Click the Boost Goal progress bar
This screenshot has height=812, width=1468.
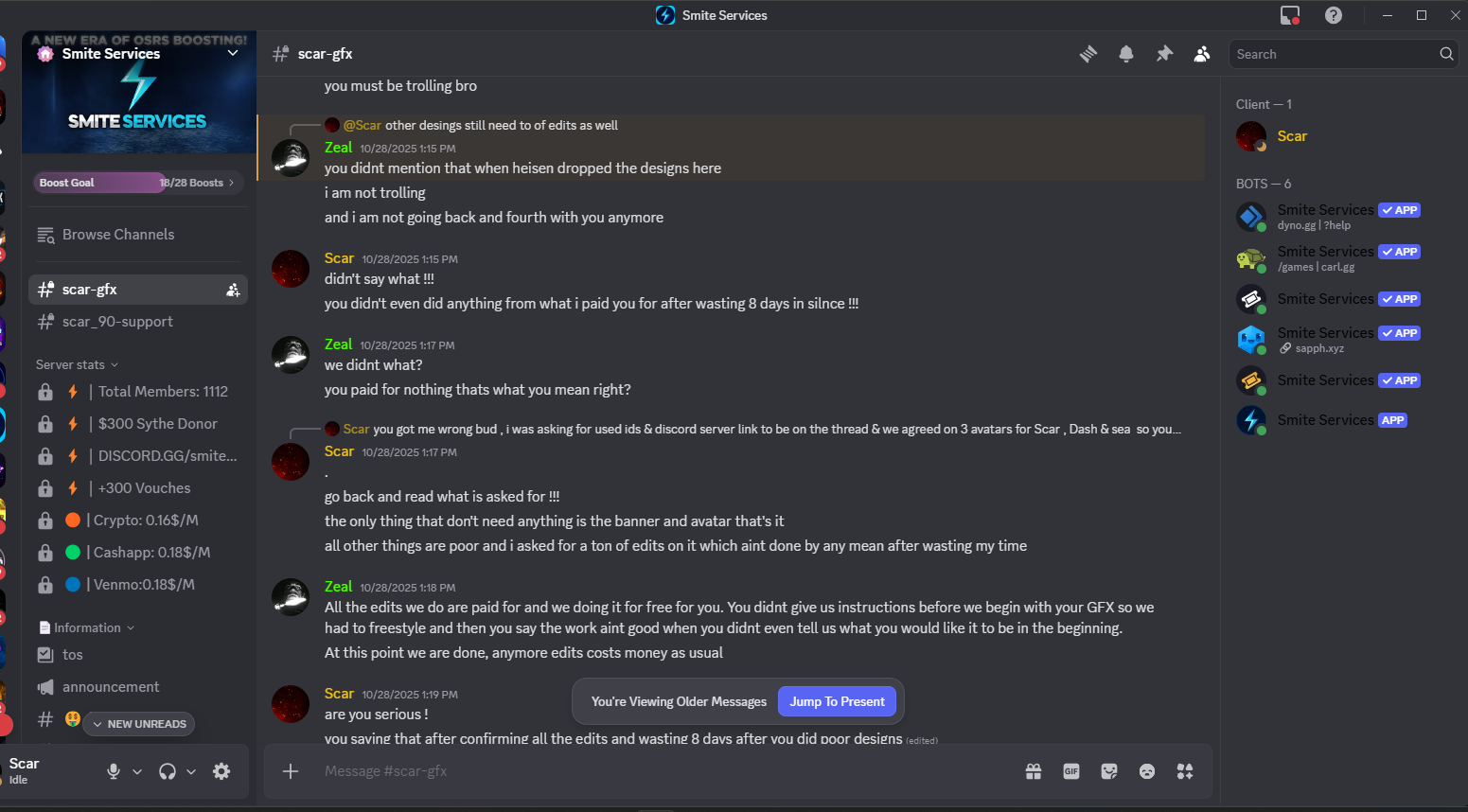(138, 183)
